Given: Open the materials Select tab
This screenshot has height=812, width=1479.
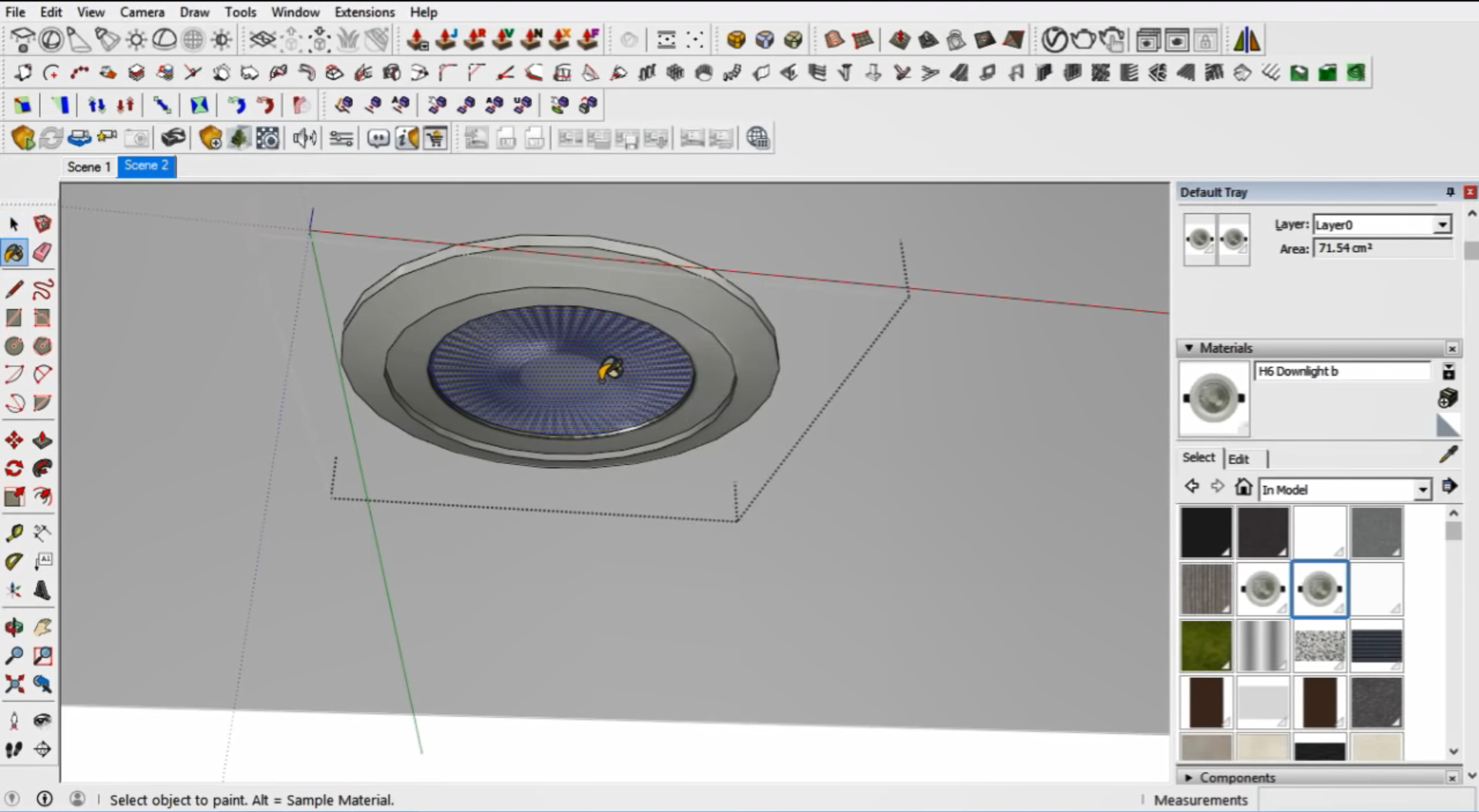Looking at the screenshot, I should point(1198,458).
